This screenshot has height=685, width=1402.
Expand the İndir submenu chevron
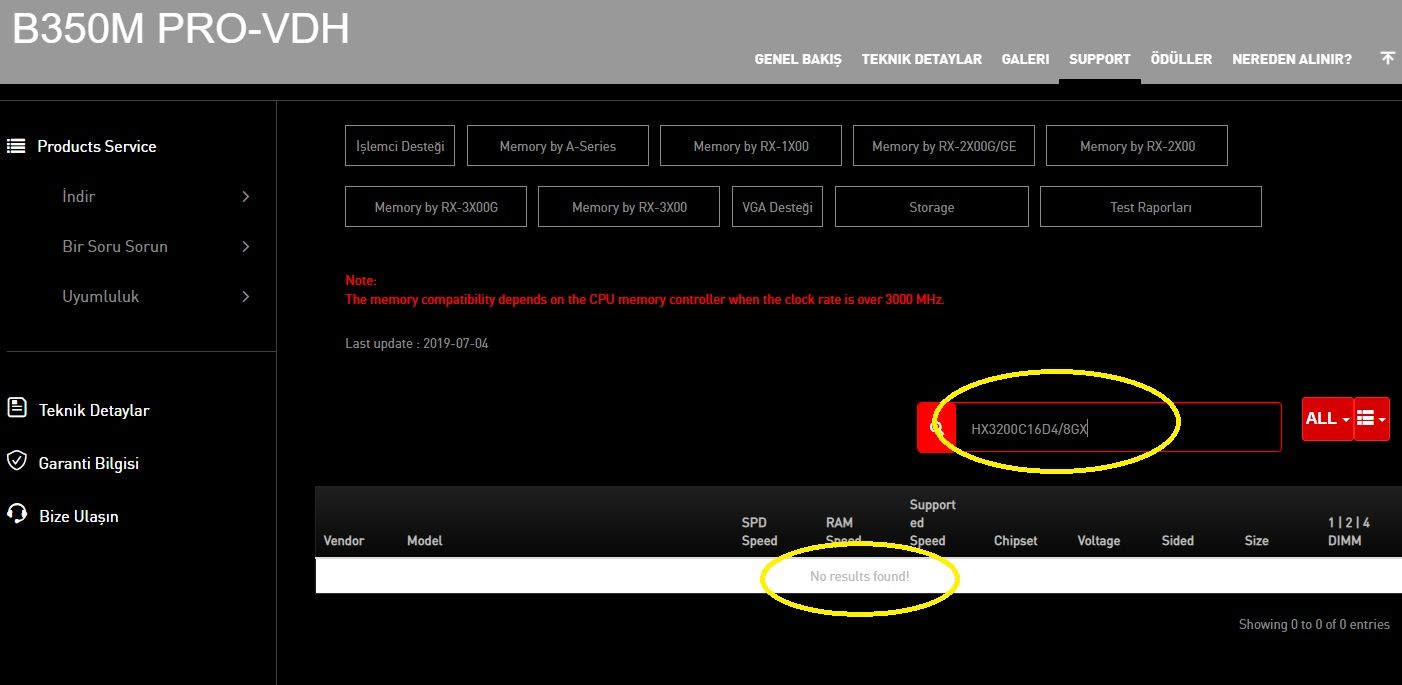point(246,197)
